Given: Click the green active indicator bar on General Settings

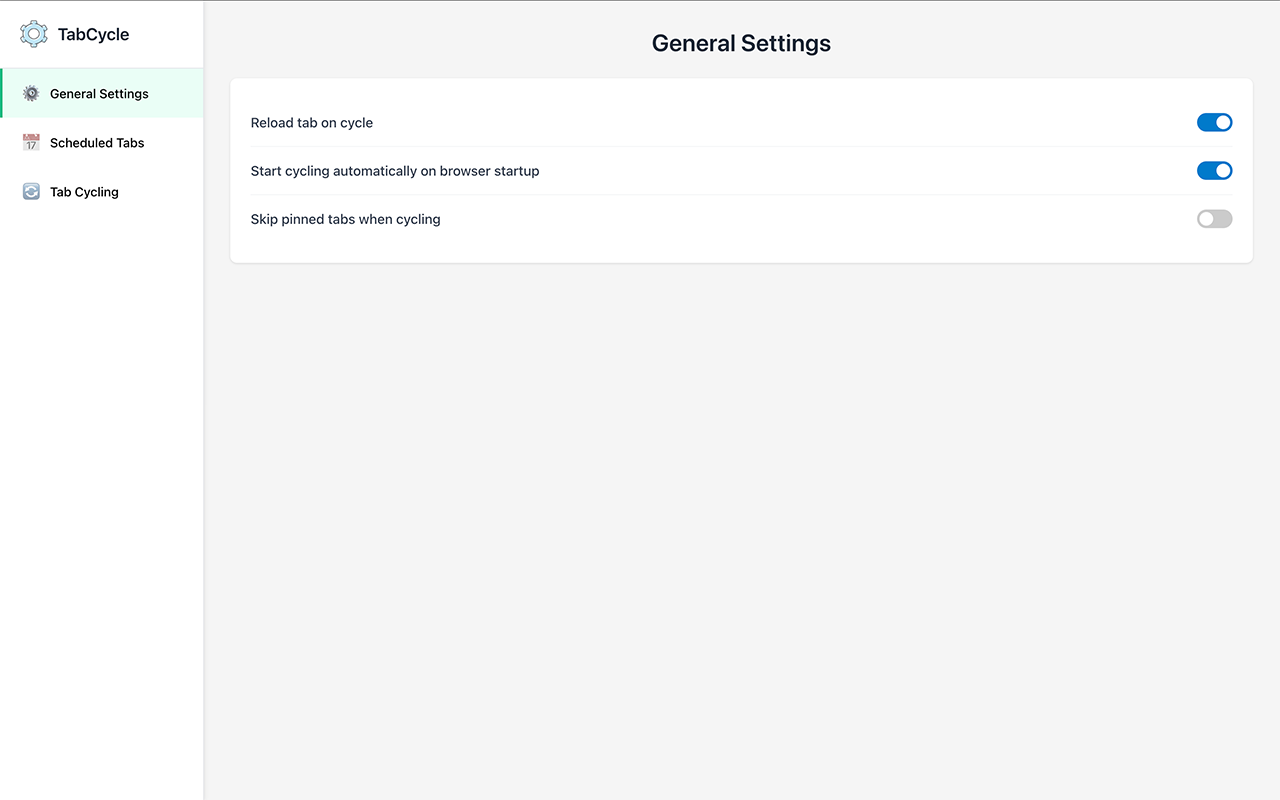Looking at the screenshot, I should click(2, 93).
